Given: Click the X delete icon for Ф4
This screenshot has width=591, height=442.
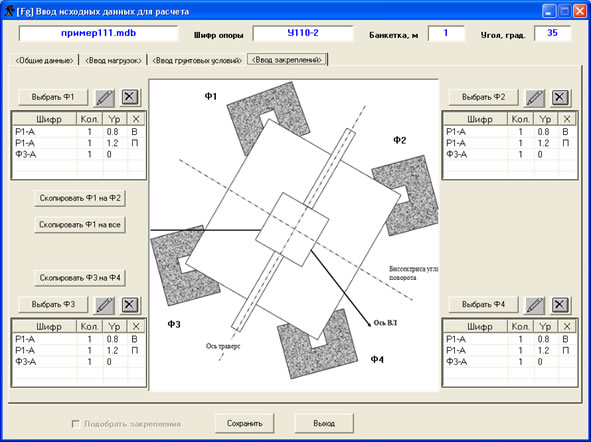Looking at the screenshot, I should point(560,305).
